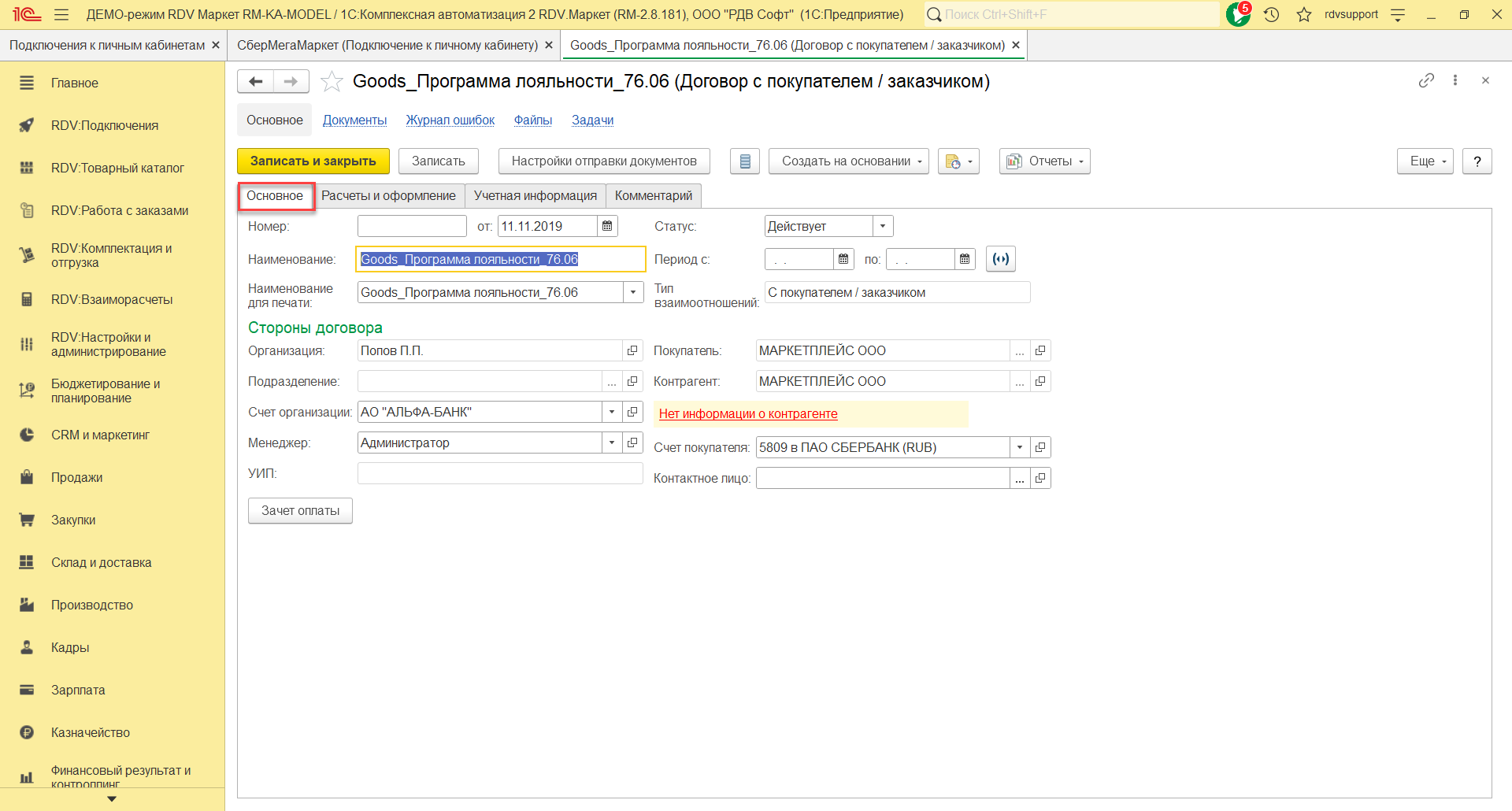Open the history clock icon in title bar
The image size is (1512, 811).
[x=1271, y=14]
